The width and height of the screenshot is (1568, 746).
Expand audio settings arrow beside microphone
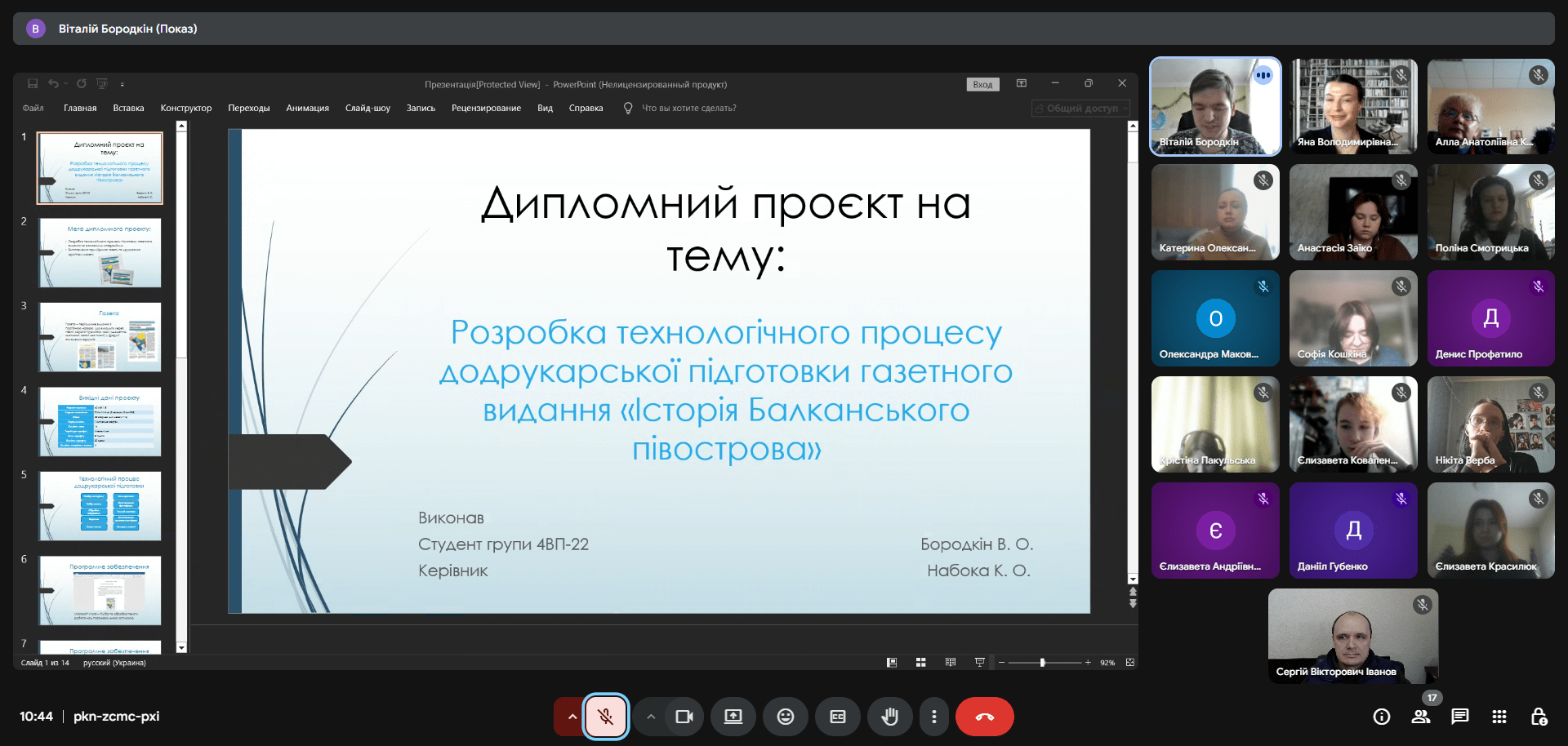click(572, 717)
